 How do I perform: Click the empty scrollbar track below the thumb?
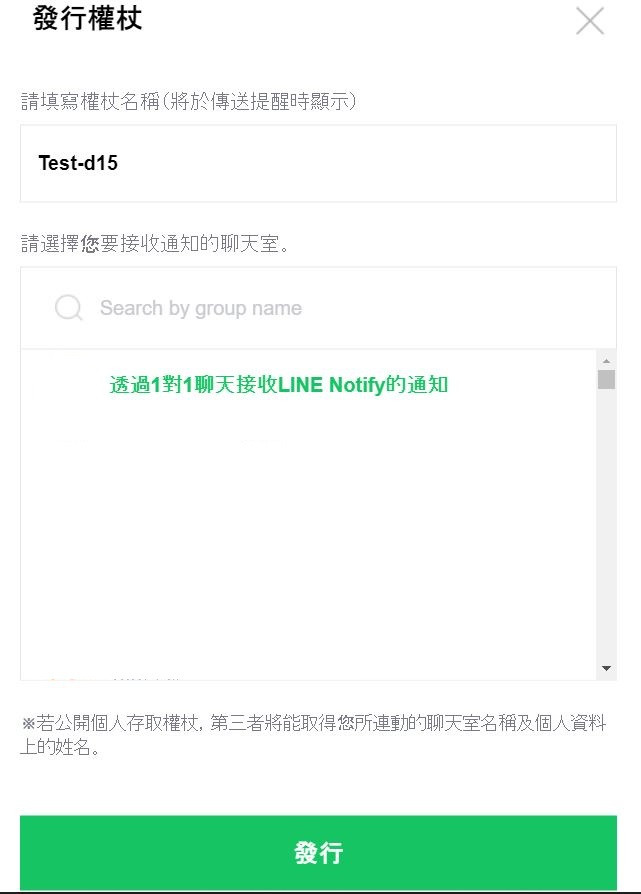point(606,524)
